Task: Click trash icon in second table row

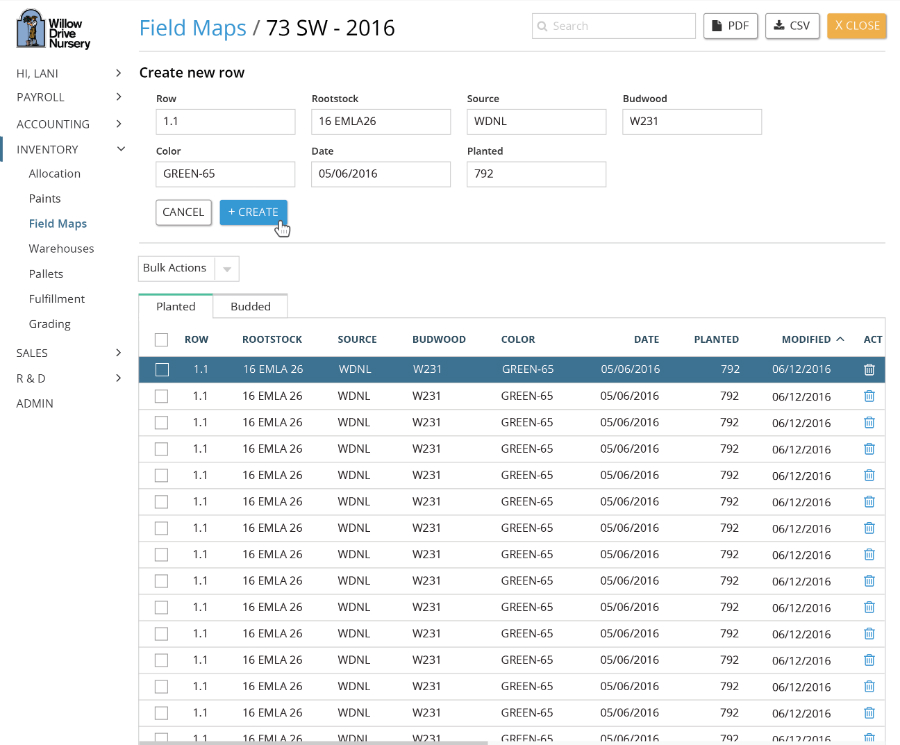Action: coord(868,396)
